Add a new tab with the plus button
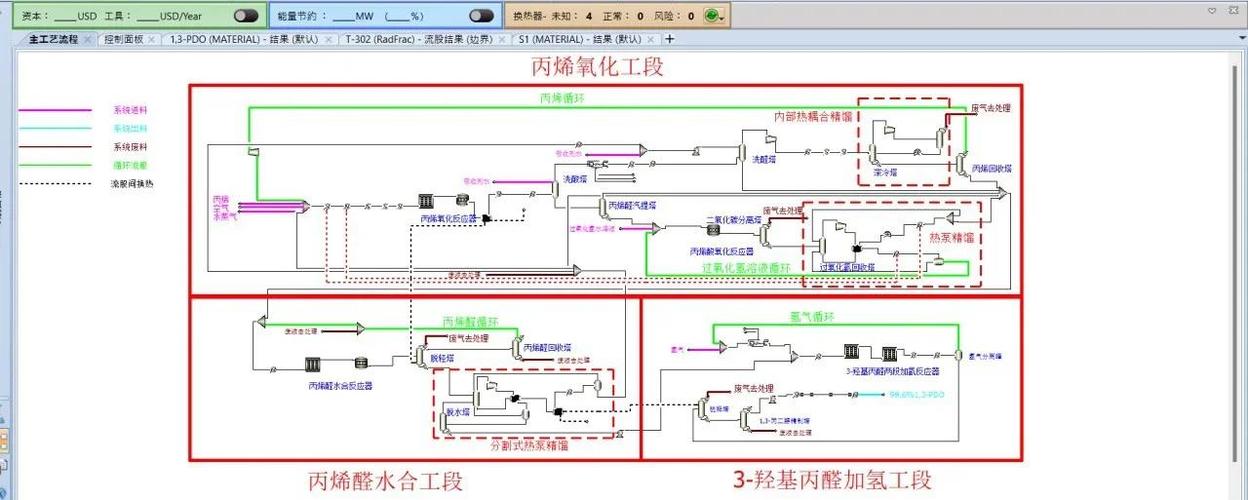The width and height of the screenshot is (1248, 500). [670, 39]
